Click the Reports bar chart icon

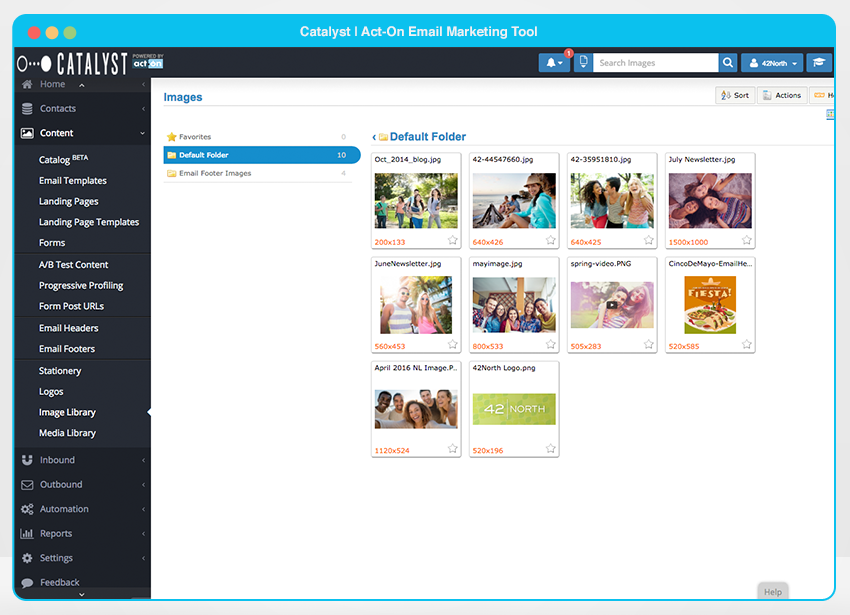[27, 534]
